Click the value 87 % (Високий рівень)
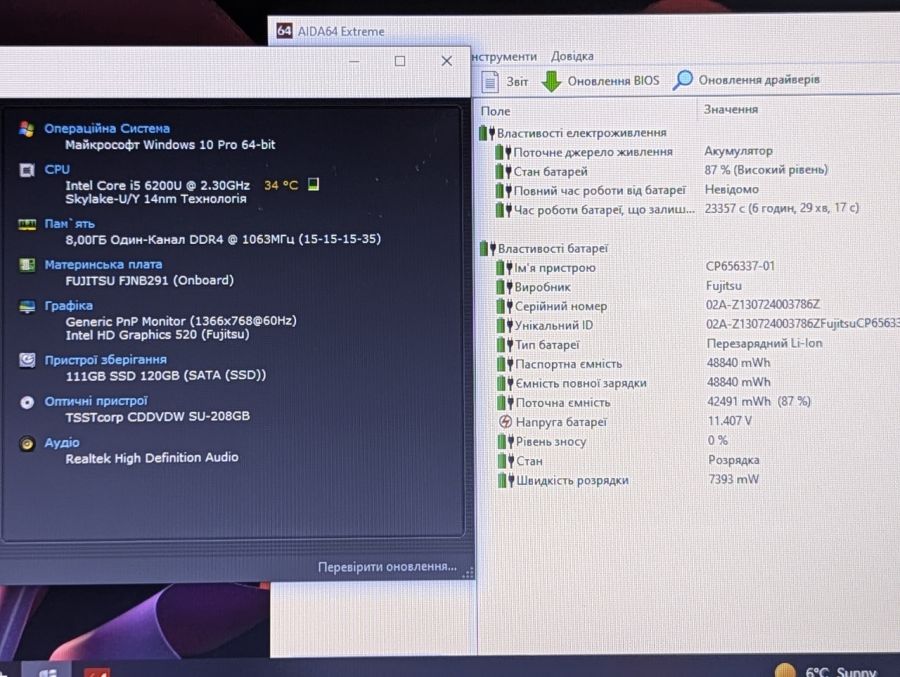 point(766,170)
